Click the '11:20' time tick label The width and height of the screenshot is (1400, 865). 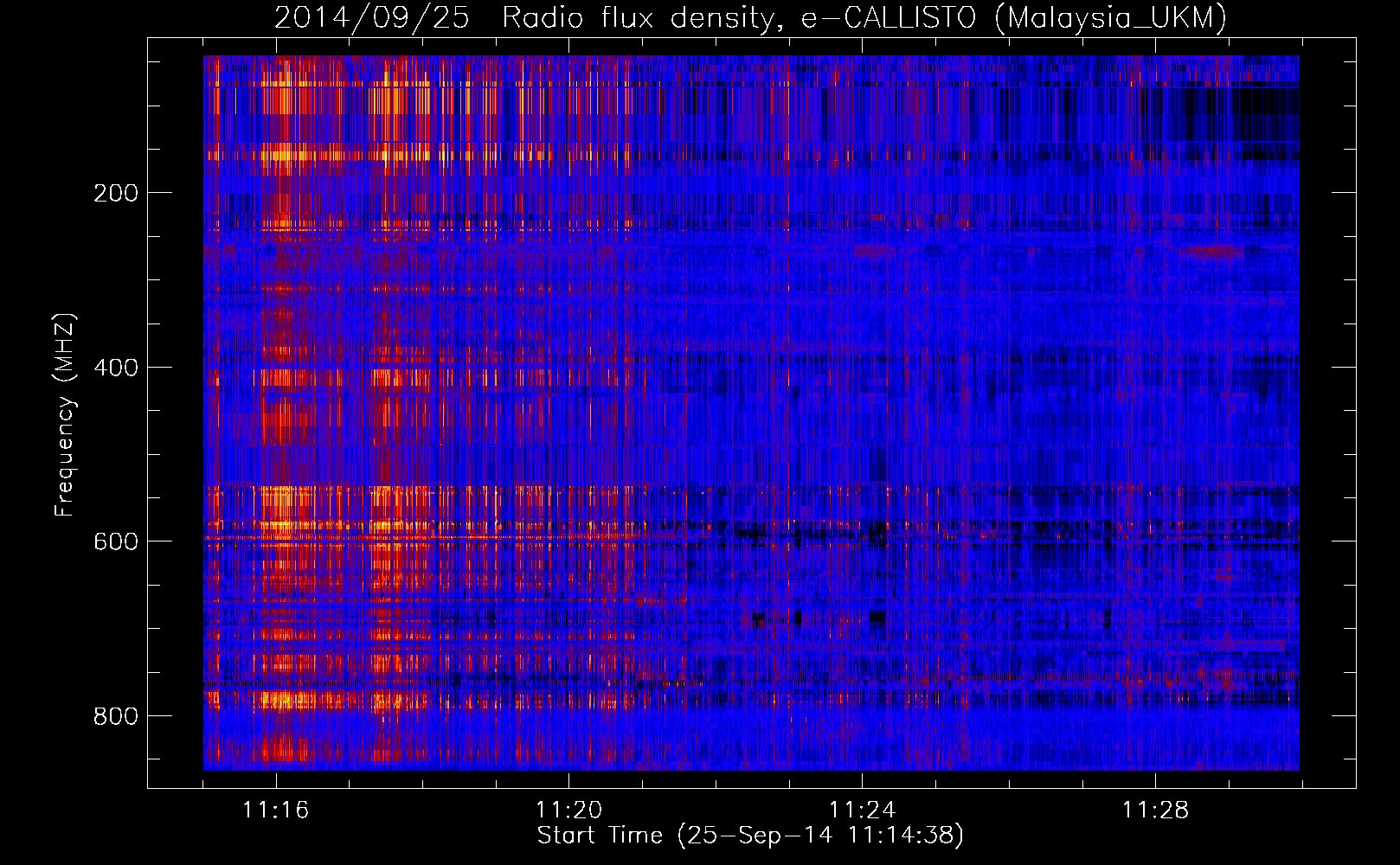[569, 811]
